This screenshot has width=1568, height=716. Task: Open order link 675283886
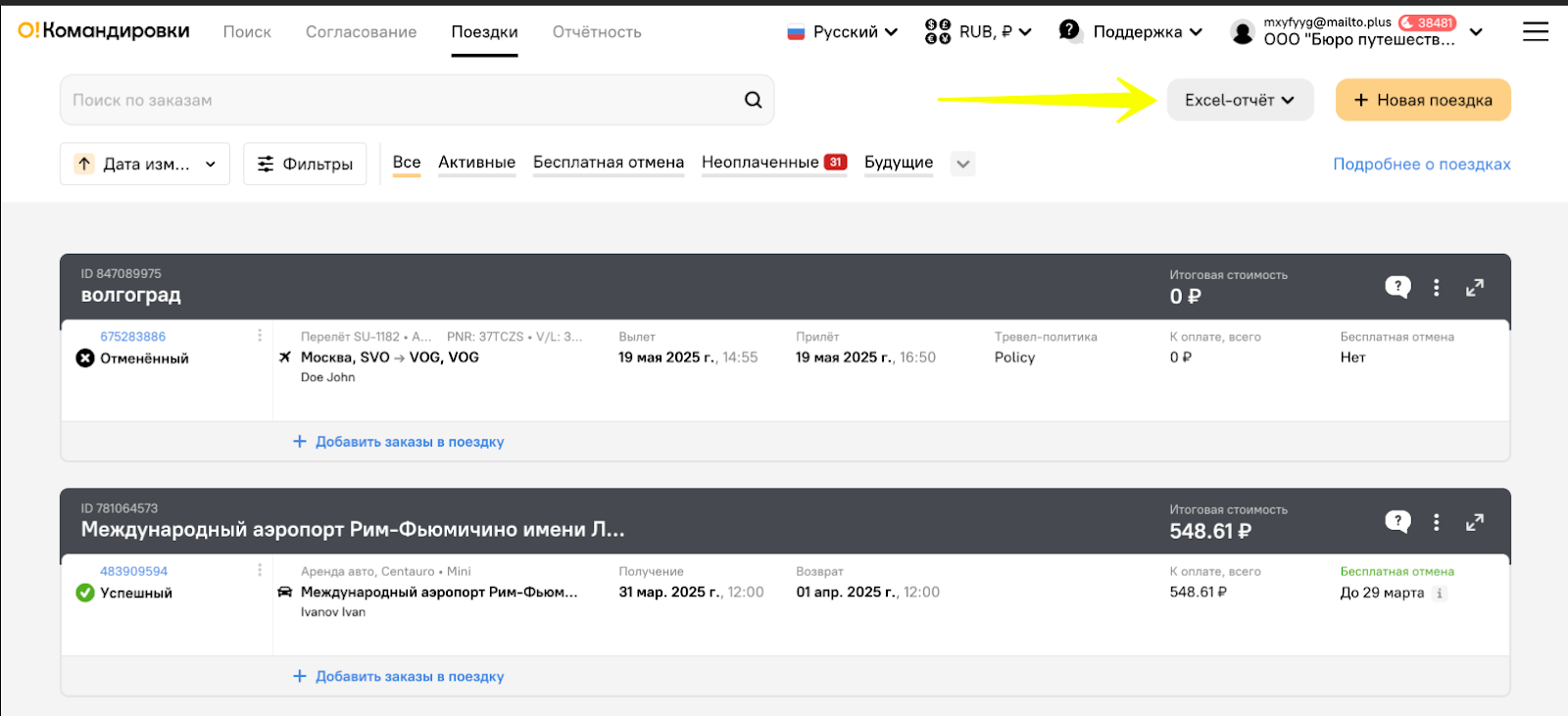pyautogui.click(x=133, y=336)
